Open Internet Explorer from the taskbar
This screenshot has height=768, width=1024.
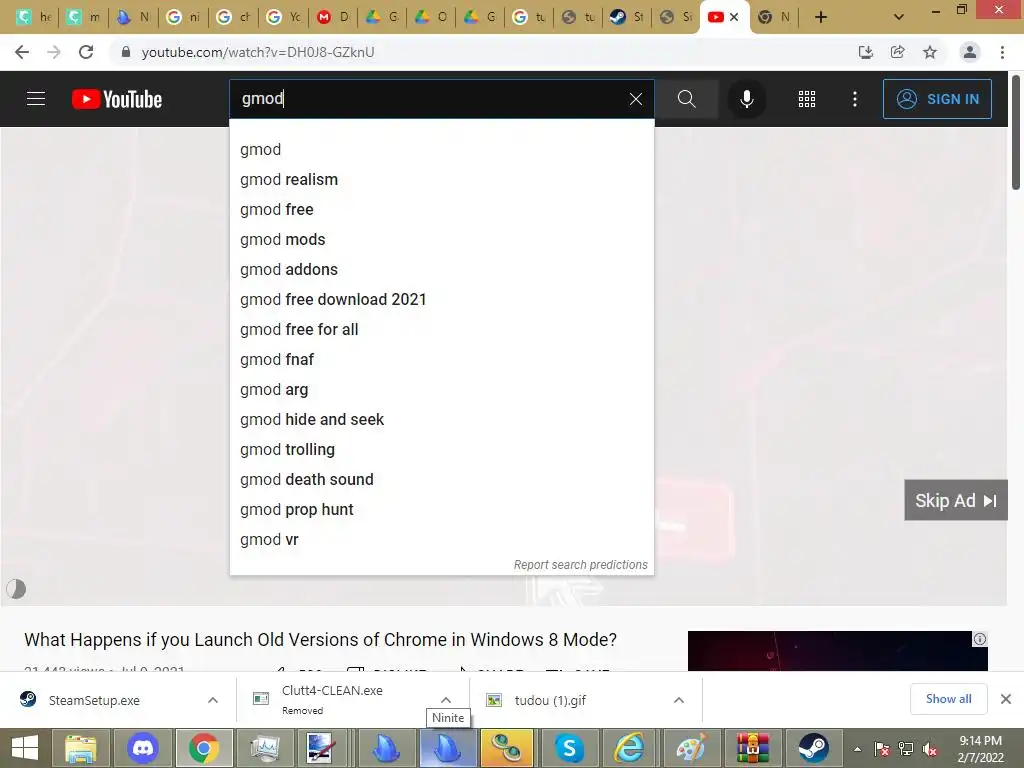pyautogui.click(x=630, y=748)
